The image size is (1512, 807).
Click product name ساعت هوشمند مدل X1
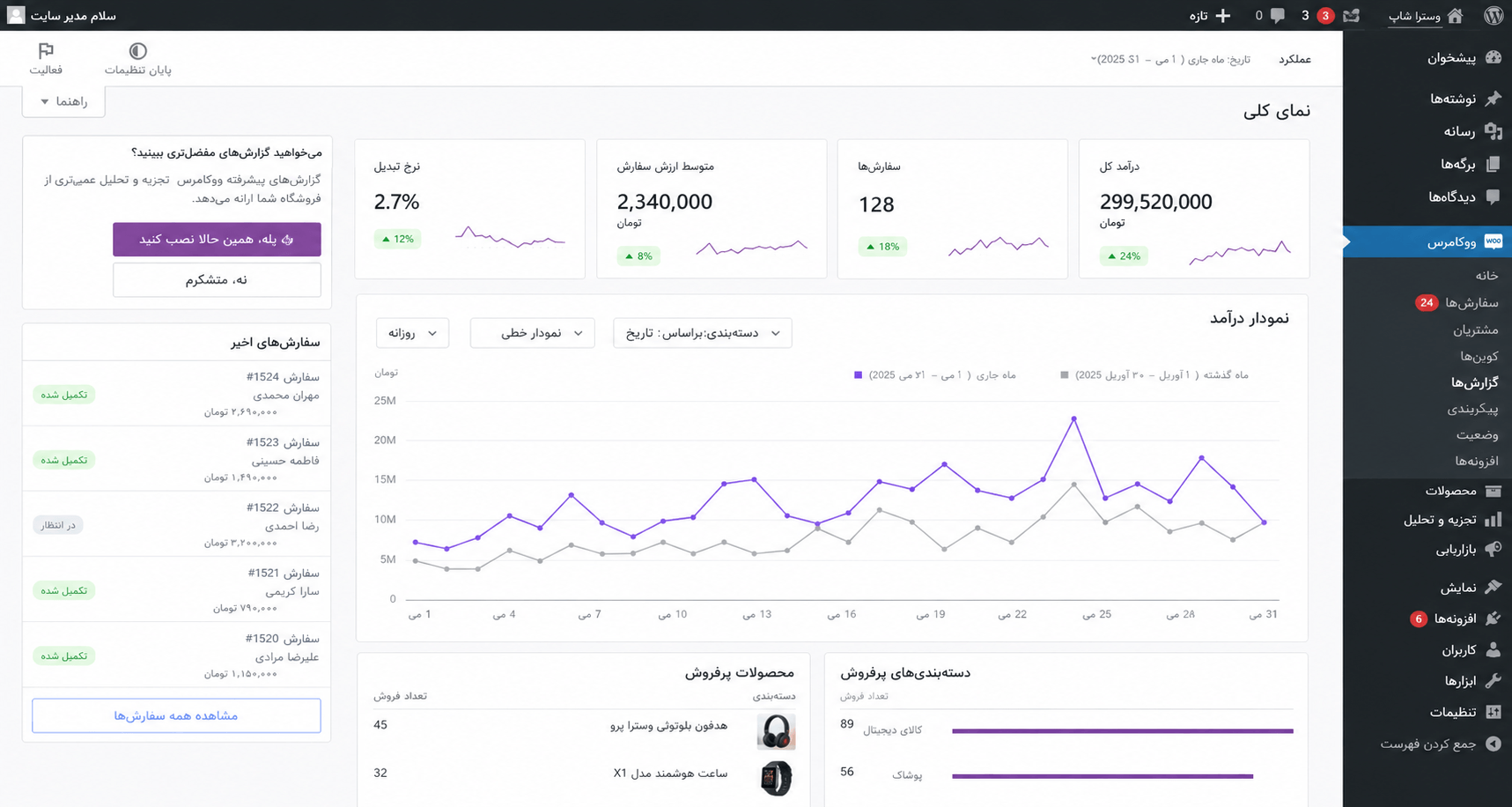[x=671, y=774]
